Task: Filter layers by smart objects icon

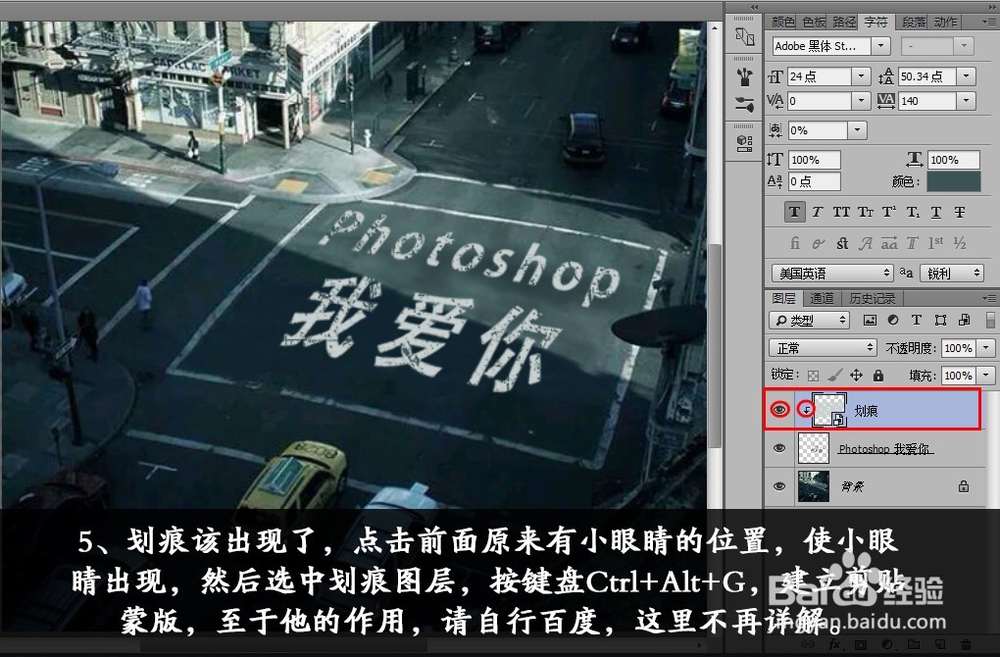Action: [964, 320]
